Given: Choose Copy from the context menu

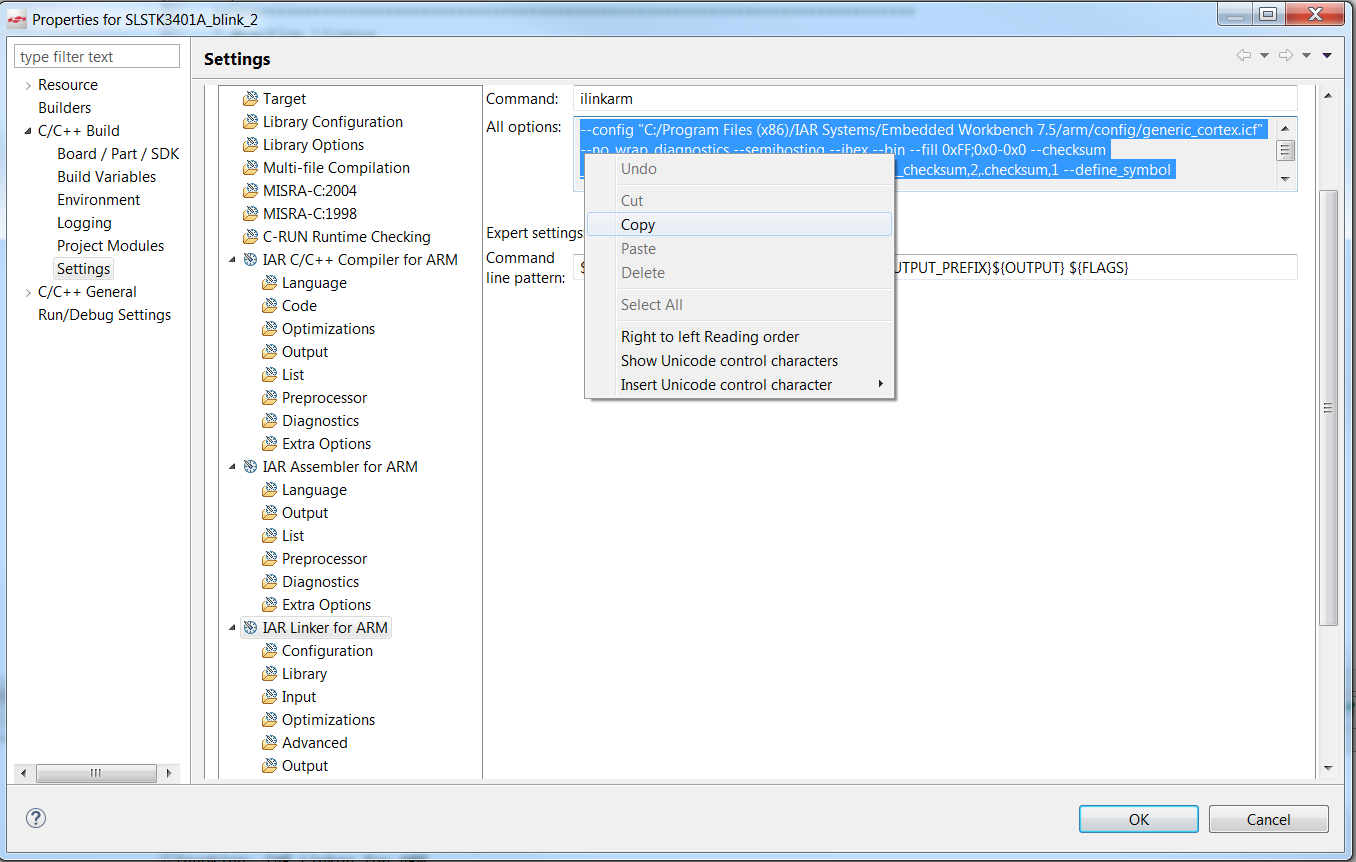Looking at the screenshot, I should coord(638,225).
